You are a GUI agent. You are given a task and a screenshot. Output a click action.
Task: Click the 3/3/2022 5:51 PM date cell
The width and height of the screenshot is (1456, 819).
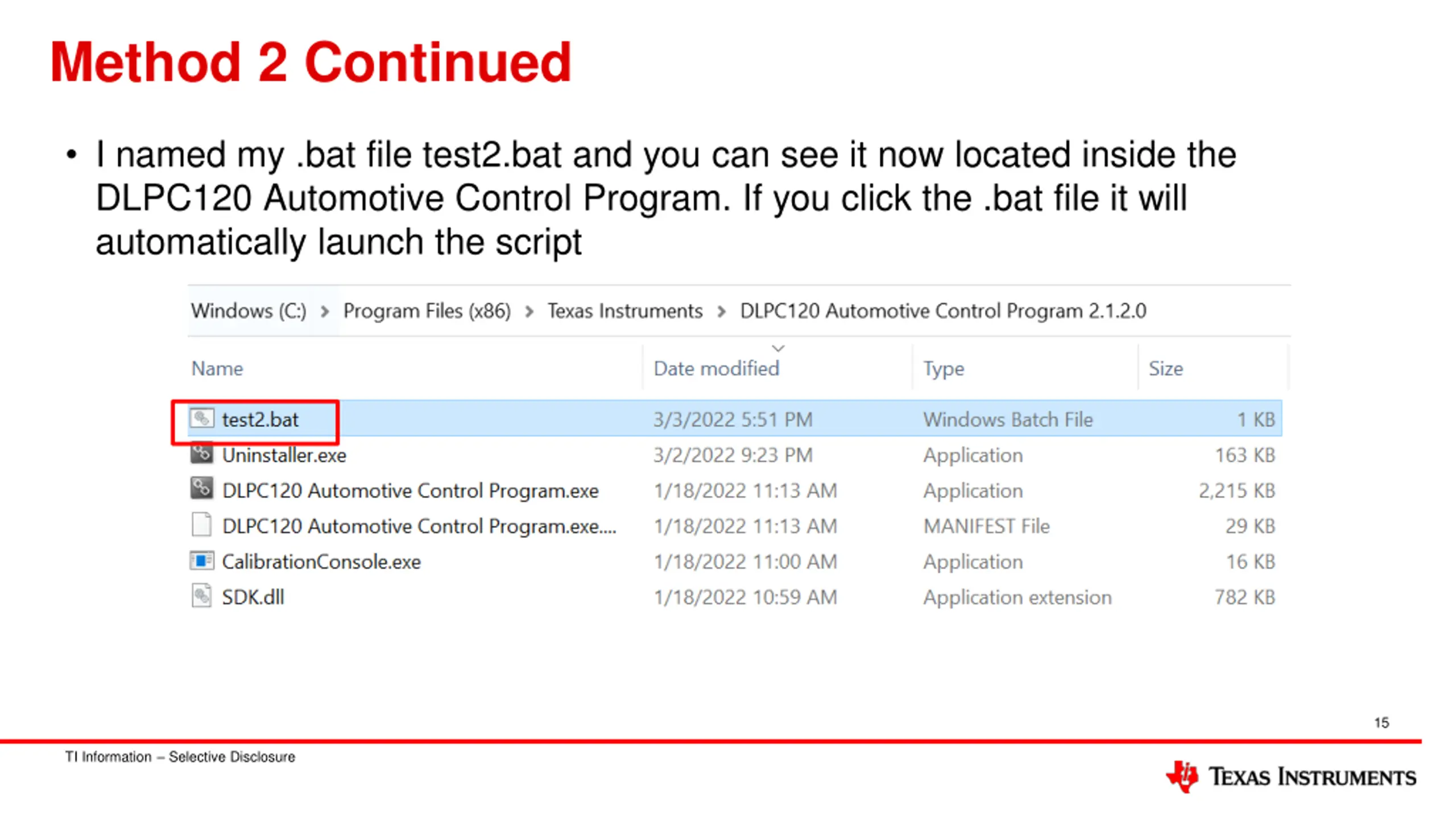coord(733,420)
